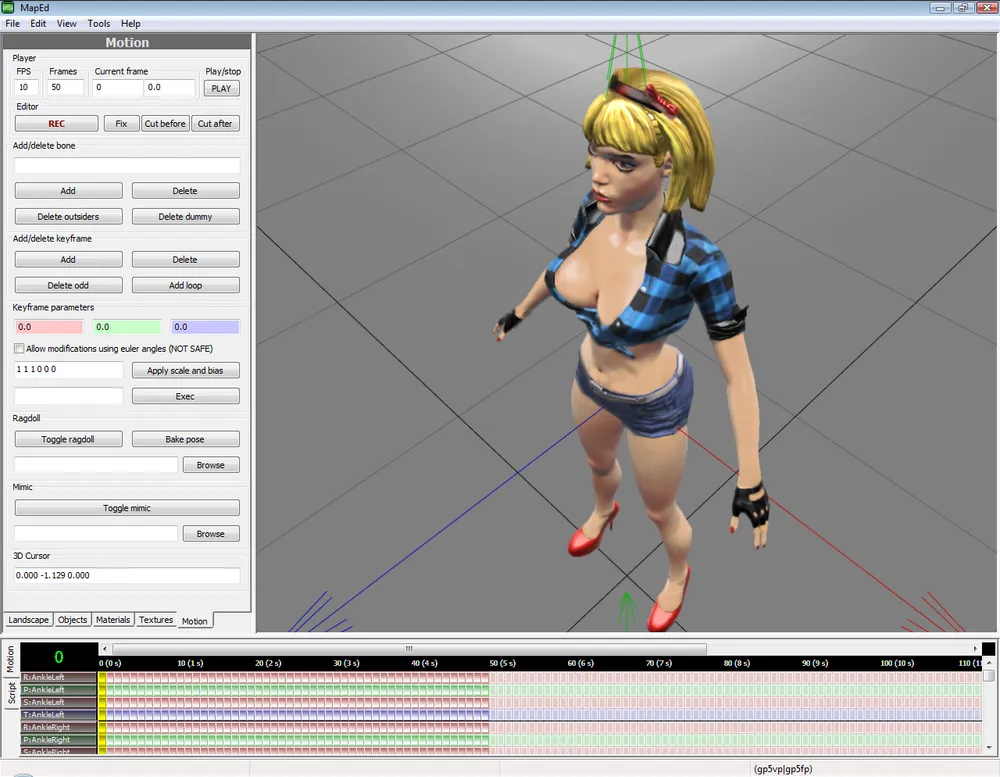The width and height of the screenshot is (1000, 777).
Task: Click the MapEd application icon in title bar
Action: (x=9, y=8)
